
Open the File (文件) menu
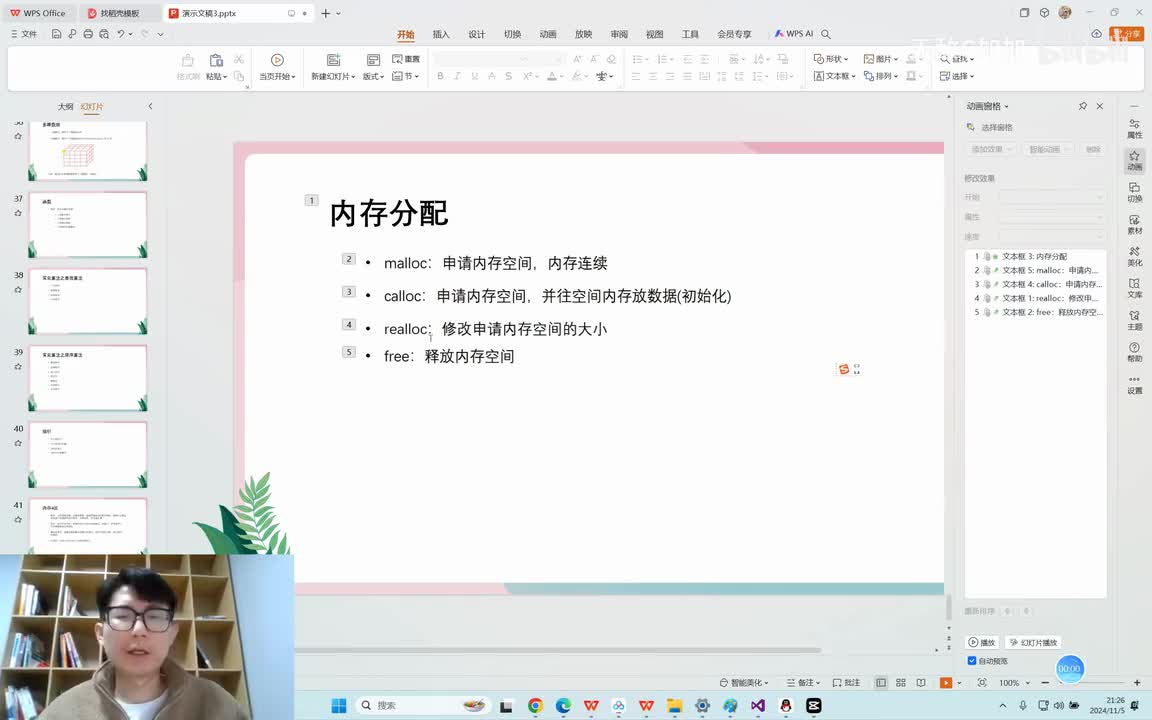(24, 34)
